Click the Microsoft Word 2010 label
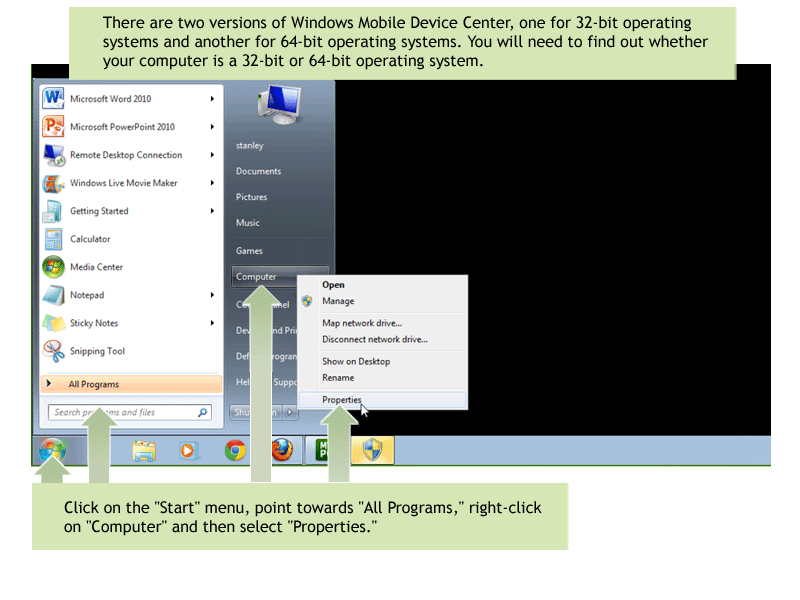This screenshot has height=600, width=800. pos(111,99)
